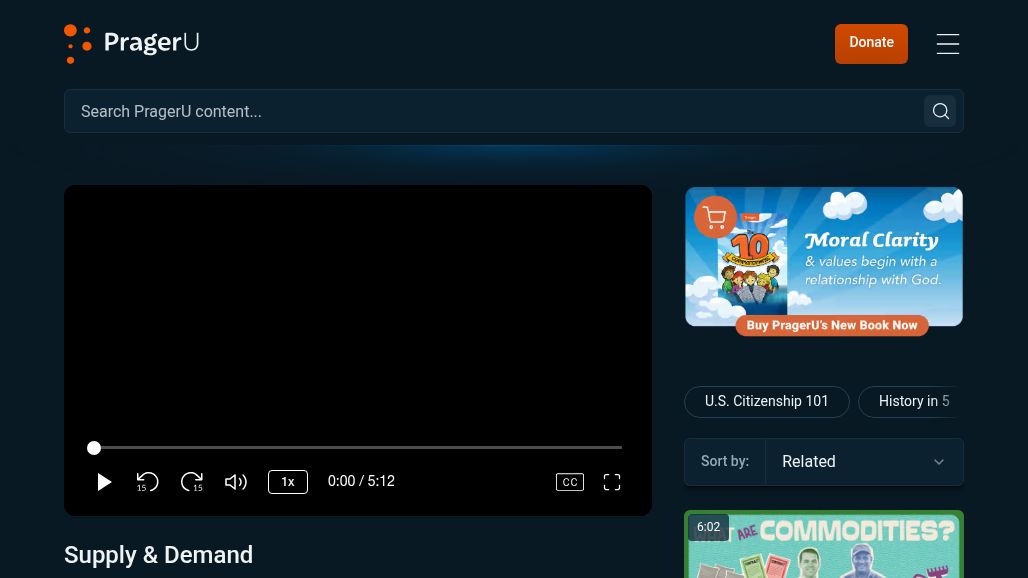Click the Donate button
This screenshot has width=1028, height=578.
[871, 43]
